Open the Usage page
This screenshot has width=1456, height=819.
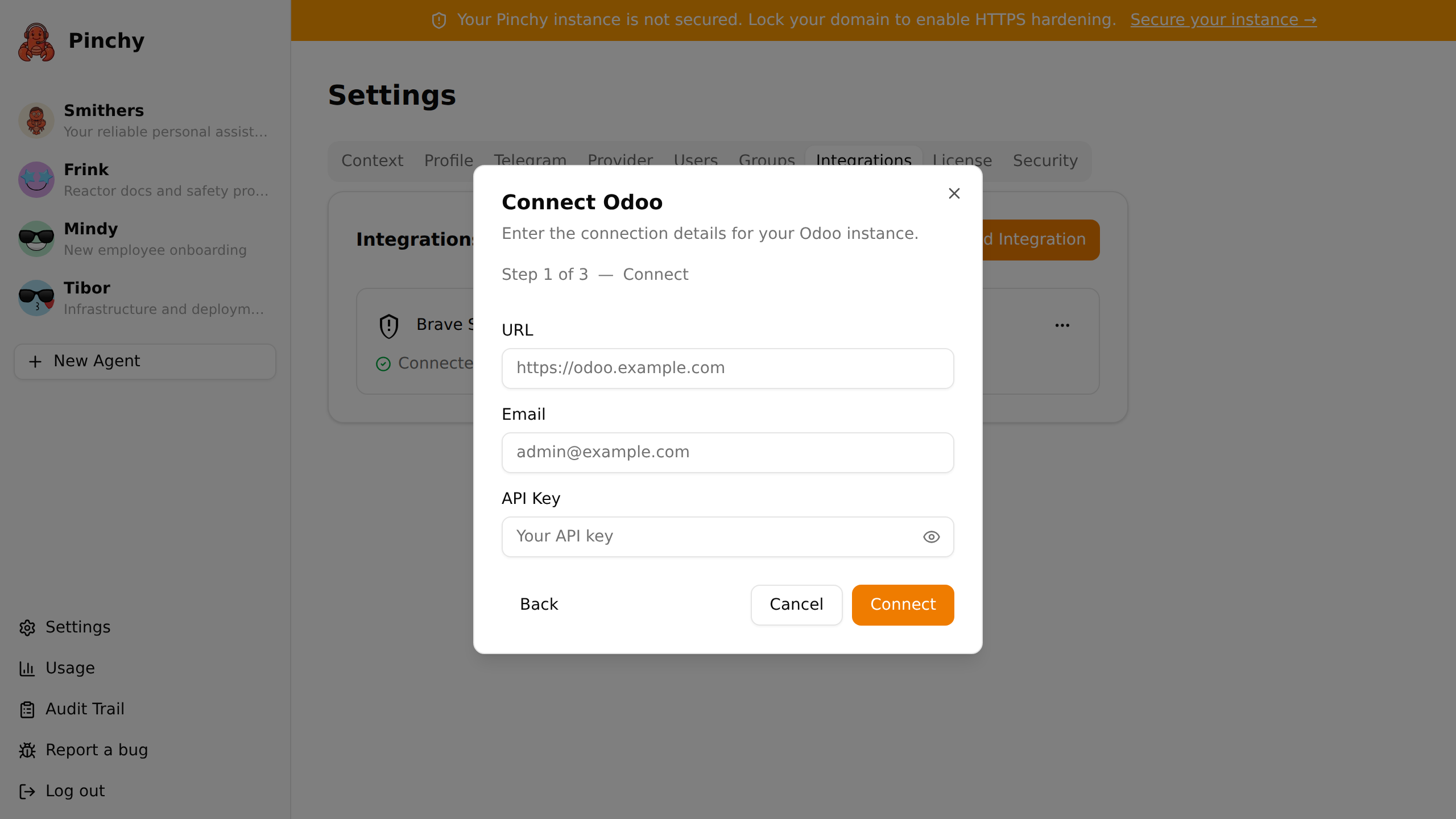click(x=70, y=668)
